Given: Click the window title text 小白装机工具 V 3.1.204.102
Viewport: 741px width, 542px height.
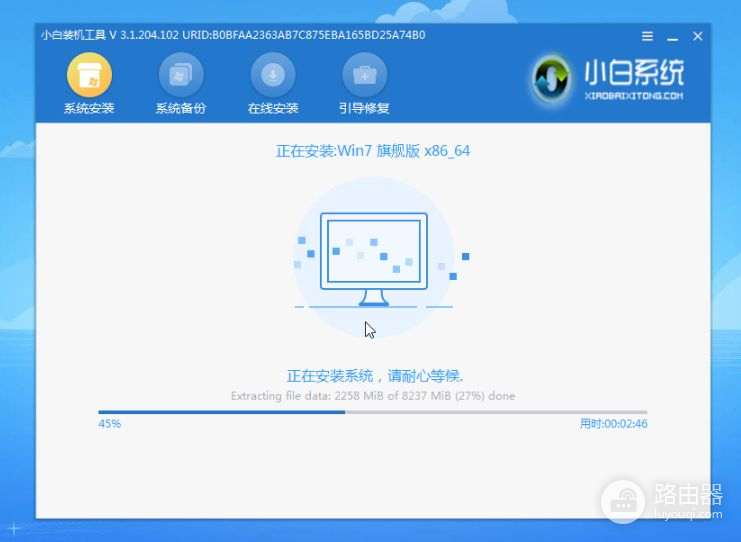Looking at the screenshot, I should 110,35.
